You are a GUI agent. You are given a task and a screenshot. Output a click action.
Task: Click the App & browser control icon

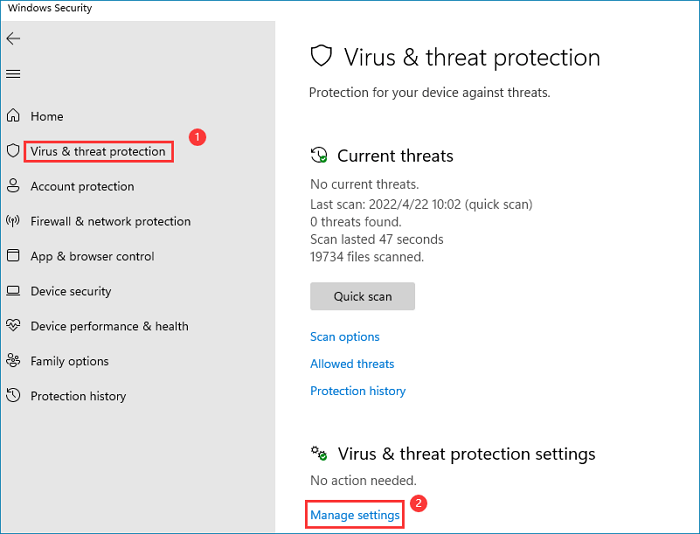tap(13, 256)
